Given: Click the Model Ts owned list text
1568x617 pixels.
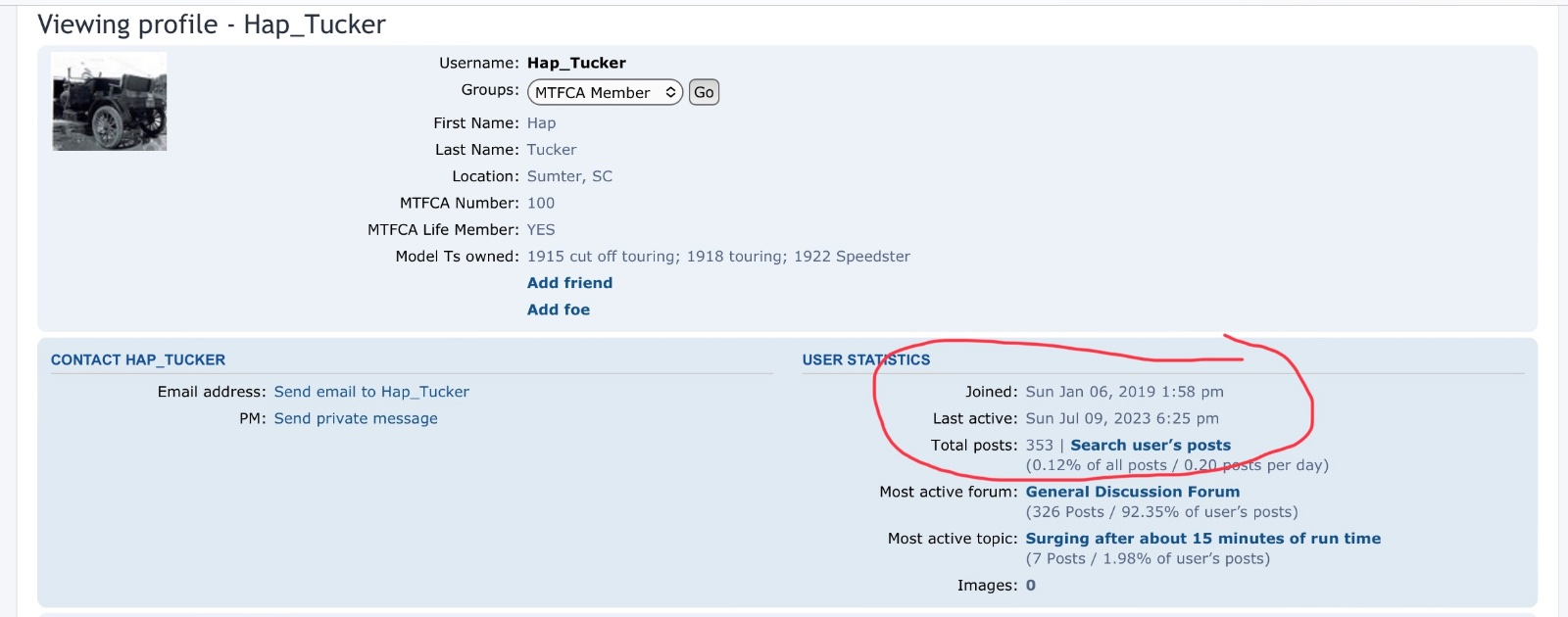Looking at the screenshot, I should point(718,257).
